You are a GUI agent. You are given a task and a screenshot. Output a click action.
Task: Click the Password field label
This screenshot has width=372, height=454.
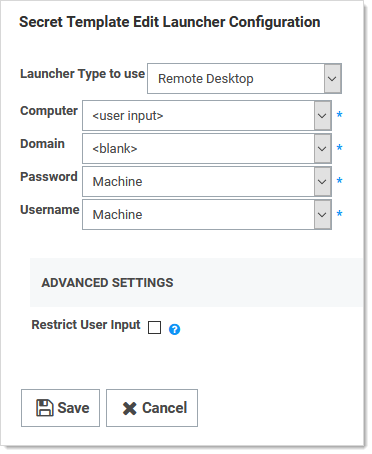click(x=49, y=177)
